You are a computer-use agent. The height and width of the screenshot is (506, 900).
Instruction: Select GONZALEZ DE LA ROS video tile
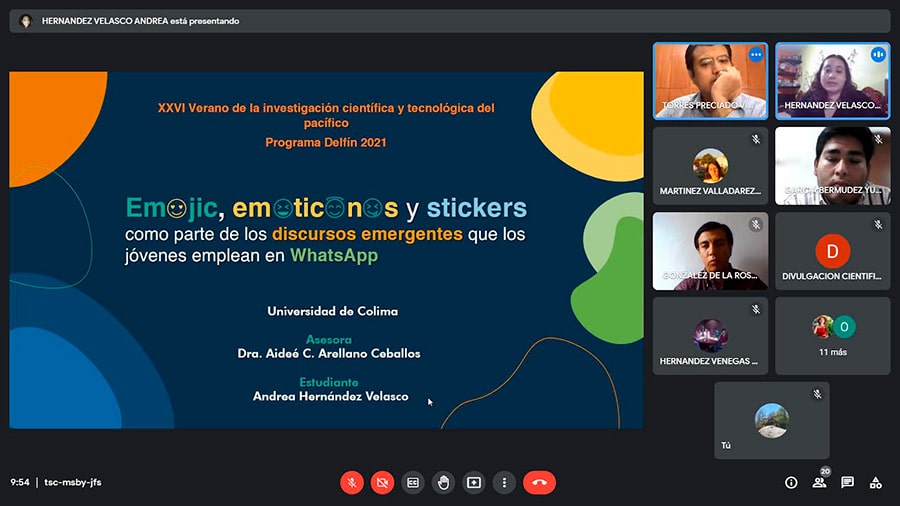711,251
